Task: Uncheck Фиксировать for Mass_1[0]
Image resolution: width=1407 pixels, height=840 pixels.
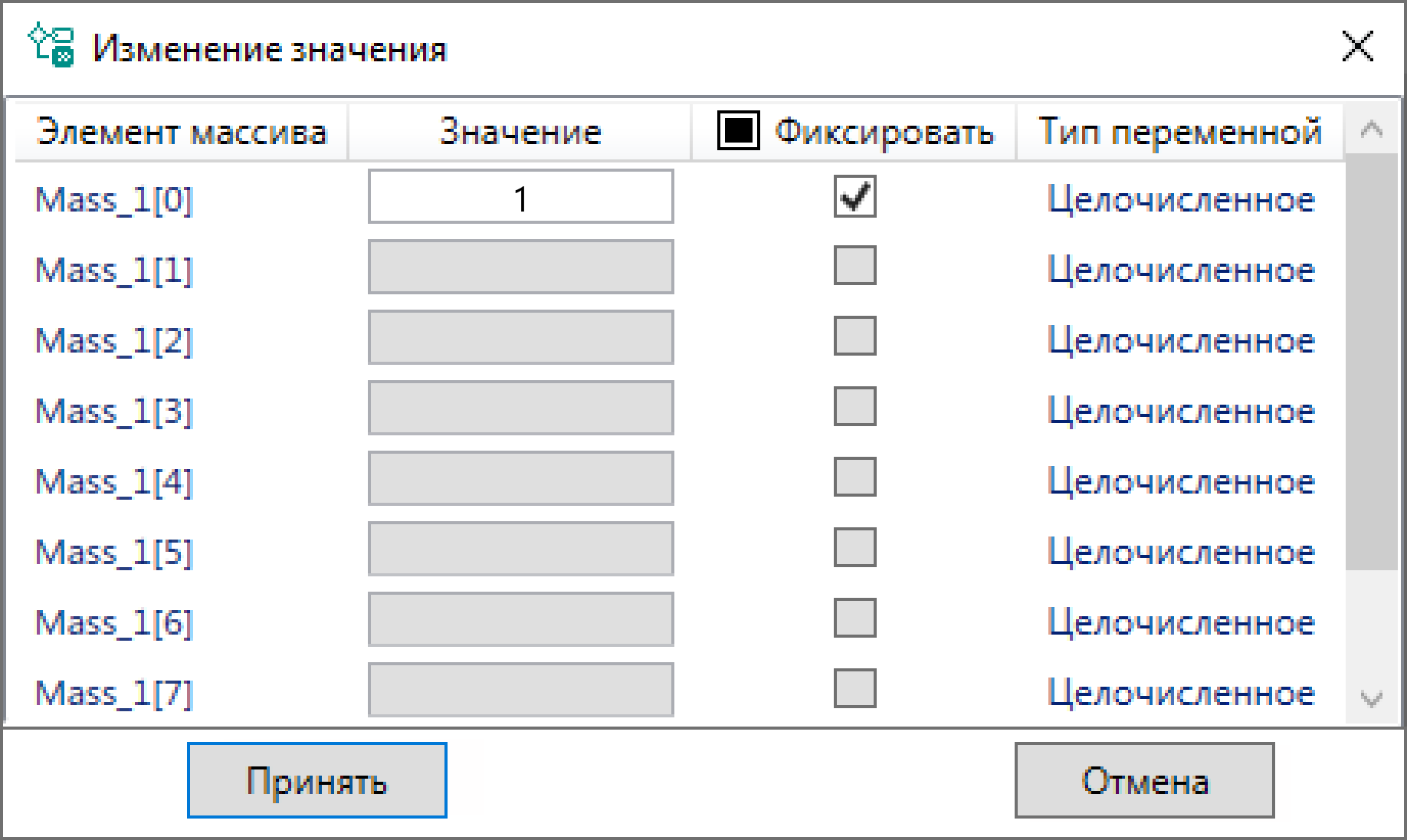Action: (x=854, y=197)
